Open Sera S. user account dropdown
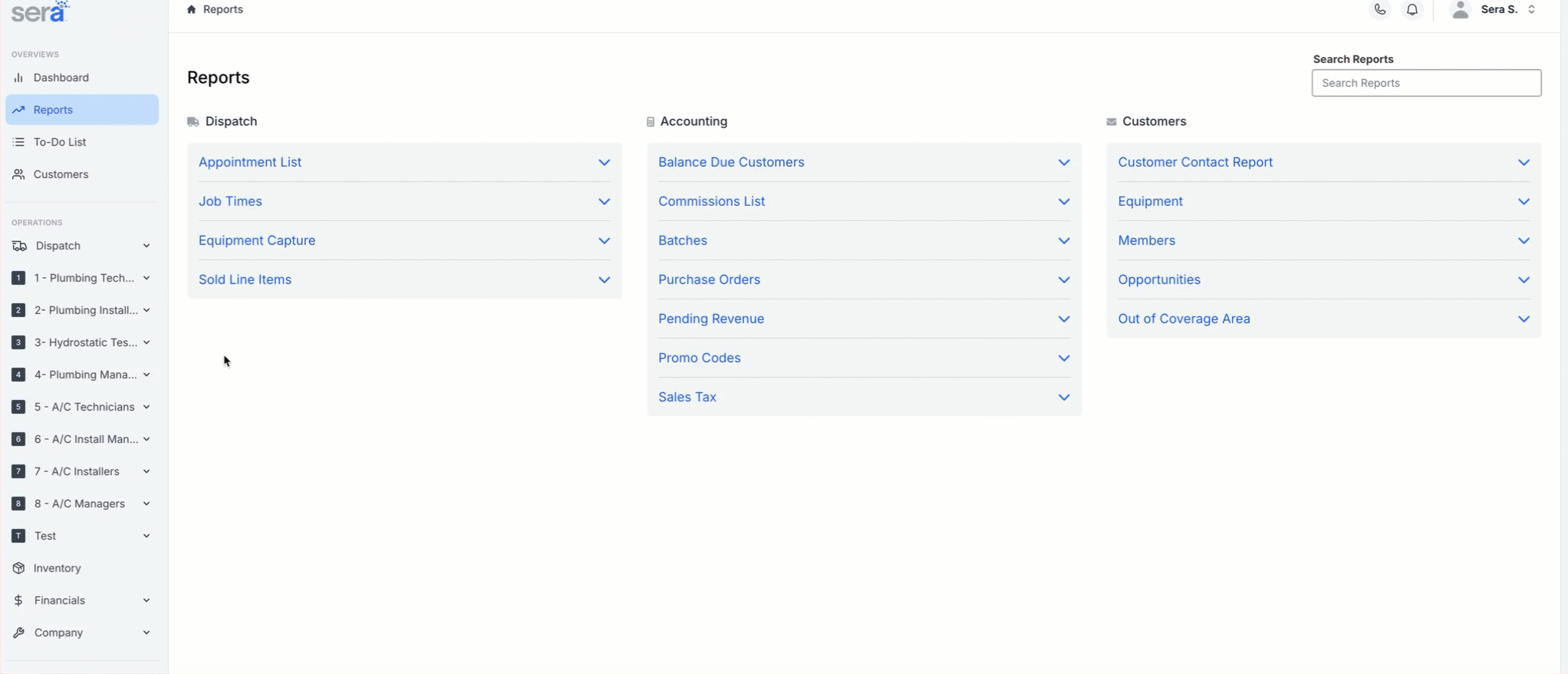The height and width of the screenshot is (674, 1568). (1508, 10)
